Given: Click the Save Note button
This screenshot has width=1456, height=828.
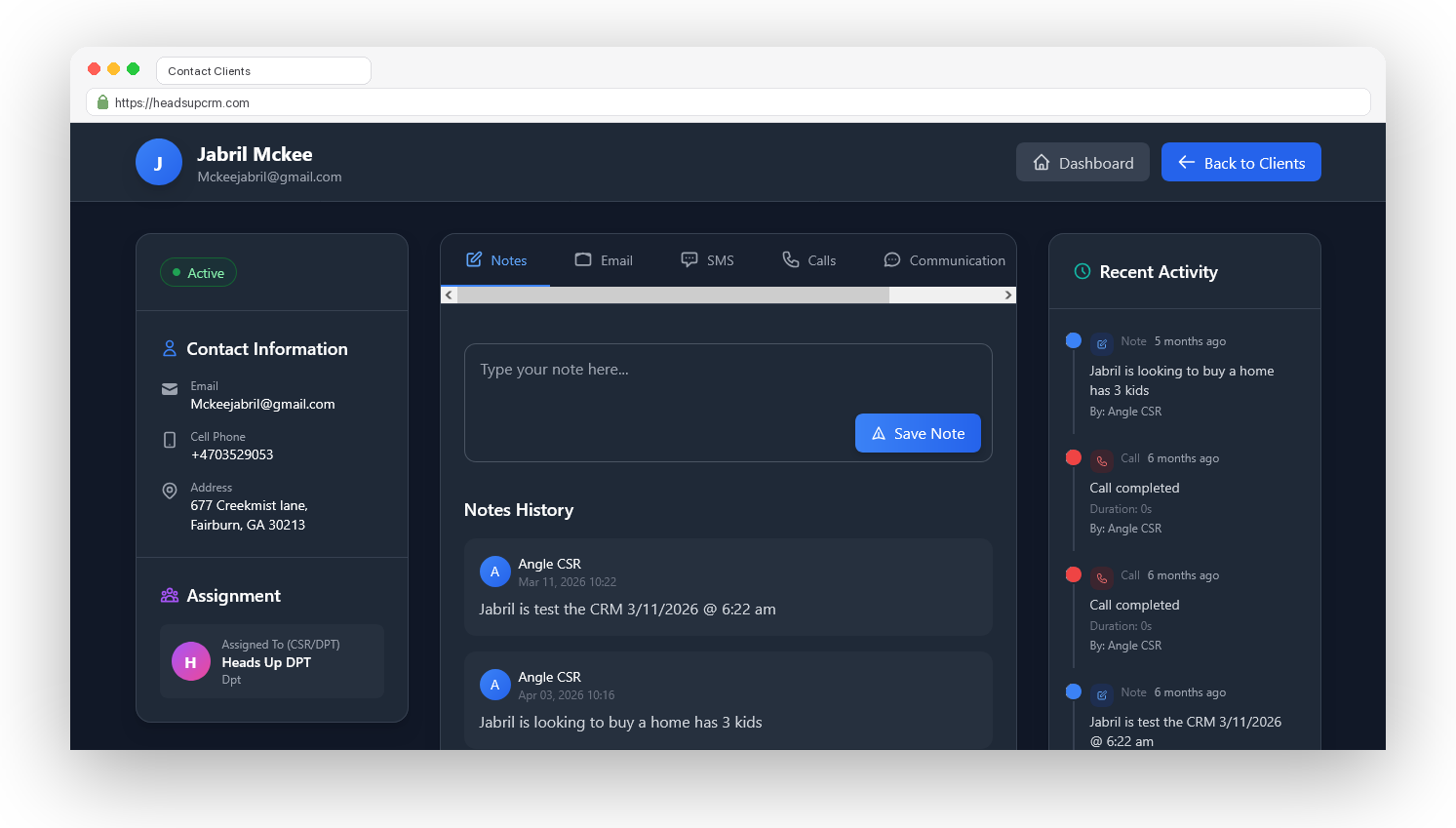Looking at the screenshot, I should point(918,433).
